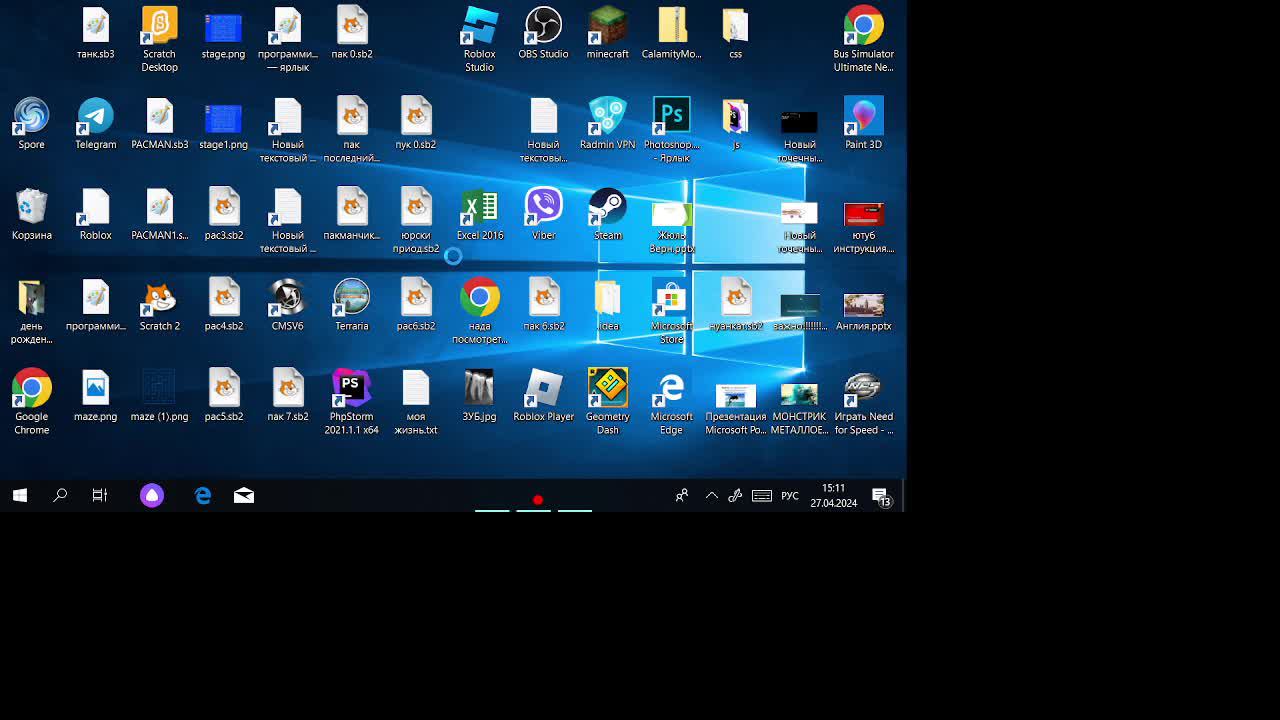
Task: Open the taskbar clock showing 15:11
Action: [x=833, y=495]
